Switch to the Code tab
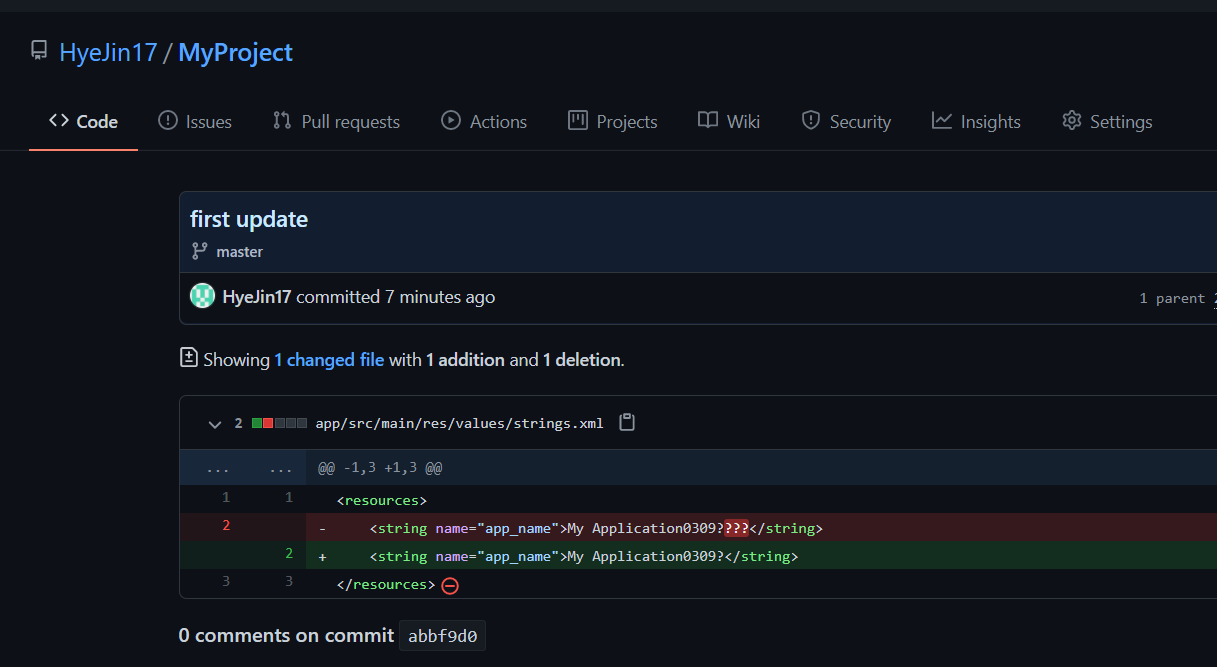This screenshot has height=667, width=1217. pyautogui.click(x=83, y=121)
